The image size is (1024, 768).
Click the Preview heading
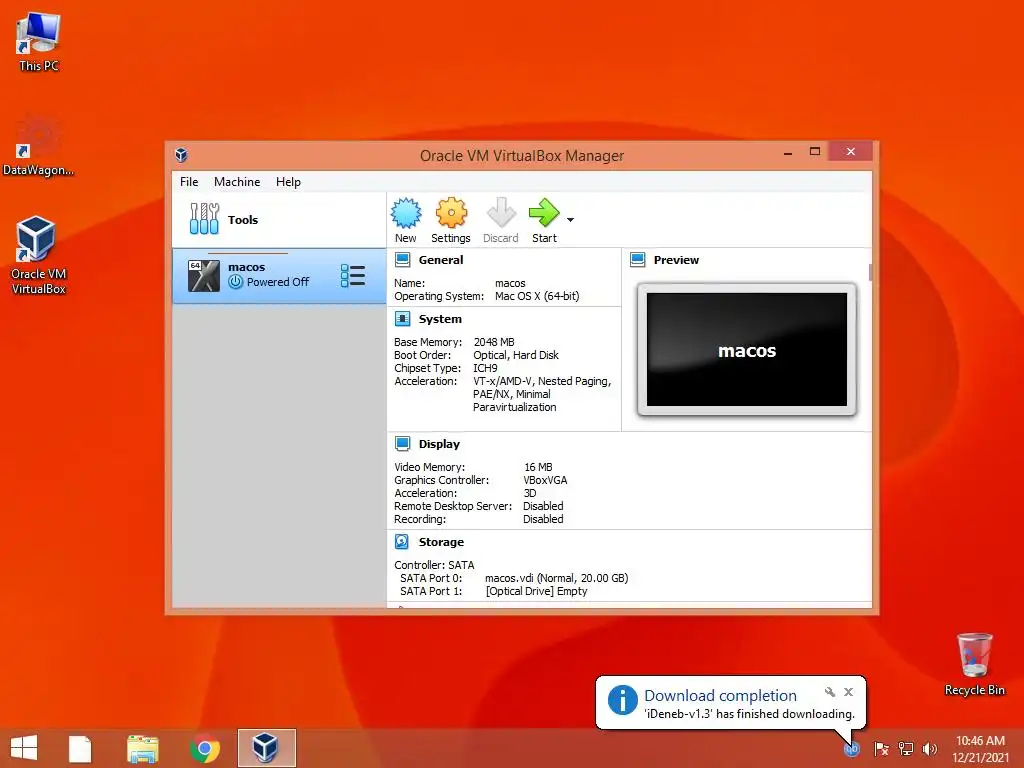tap(677, 260)
